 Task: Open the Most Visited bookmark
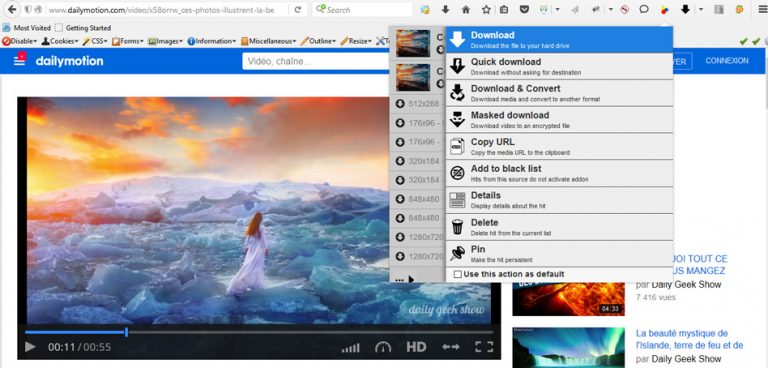(x=26, y=28)
